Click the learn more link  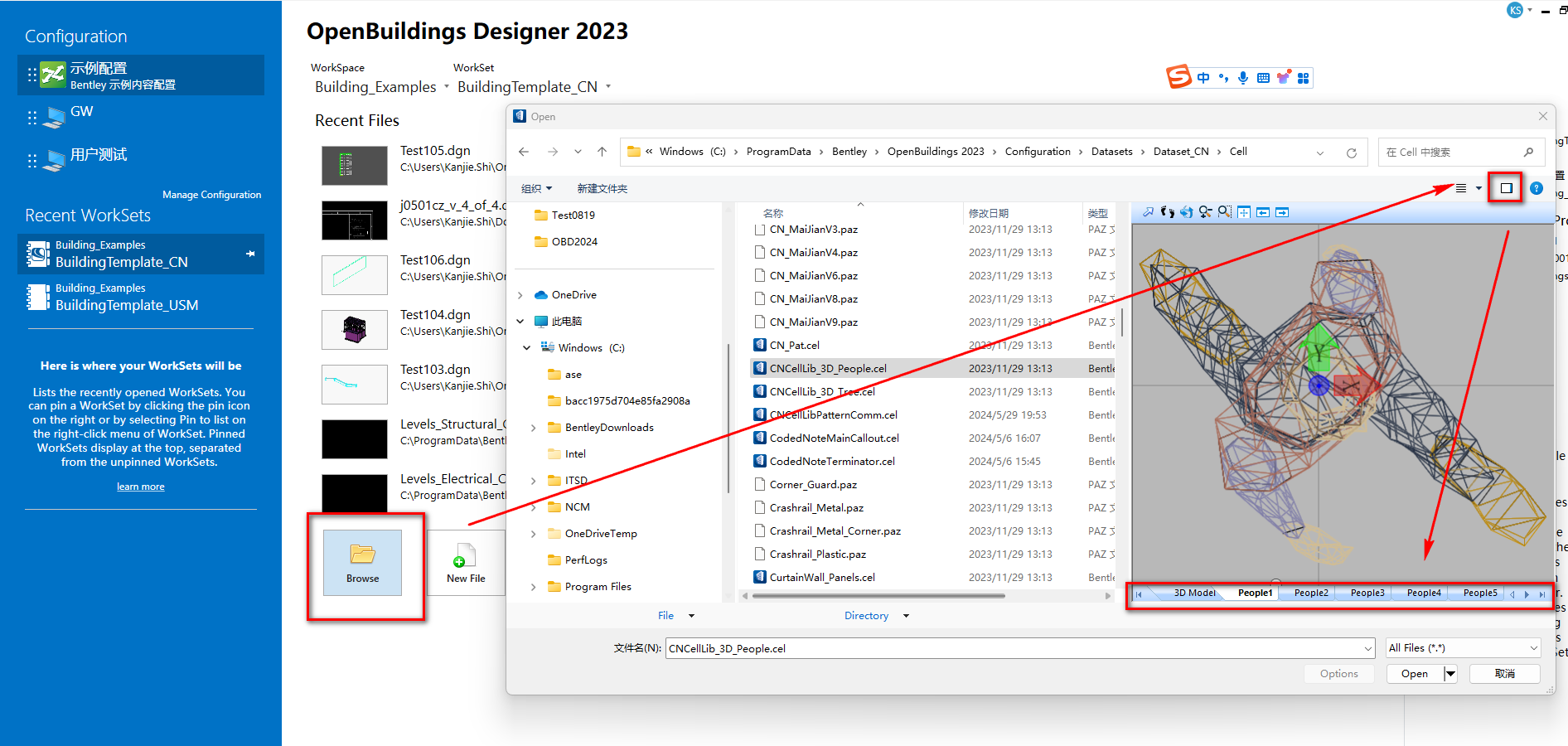click(140, 487)
